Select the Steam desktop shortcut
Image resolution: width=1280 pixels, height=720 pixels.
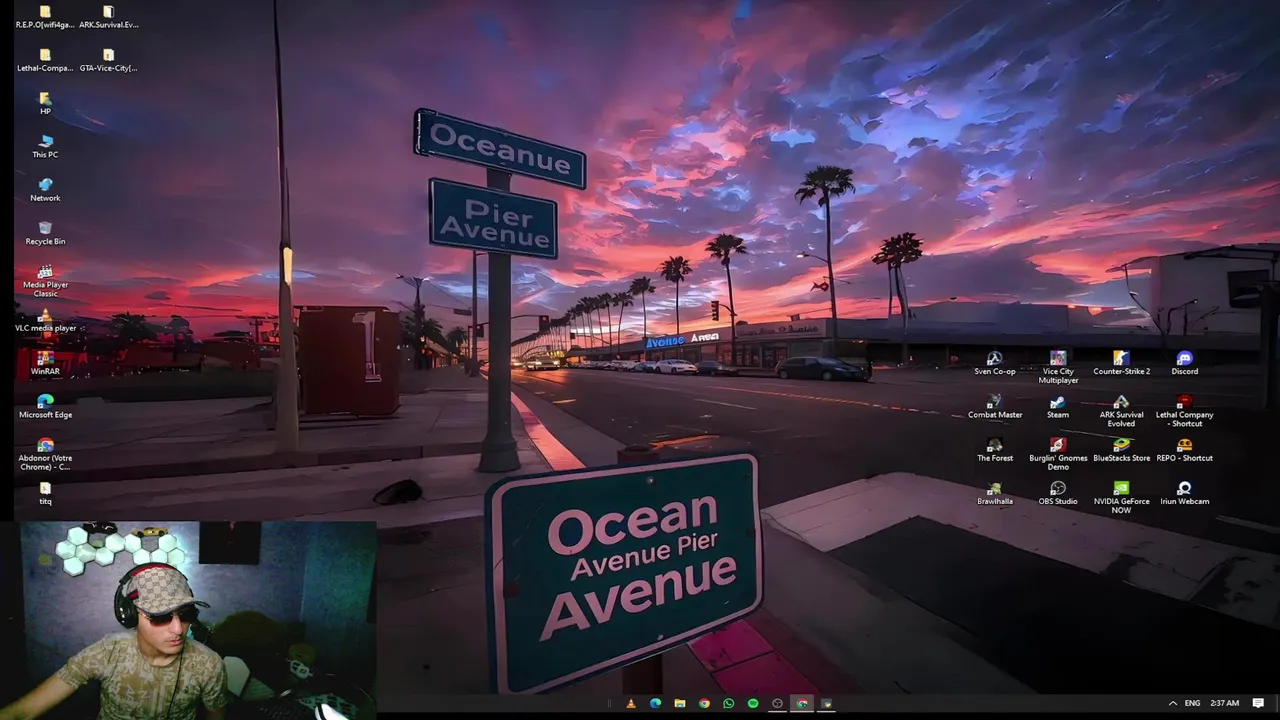coord(1058,407)
